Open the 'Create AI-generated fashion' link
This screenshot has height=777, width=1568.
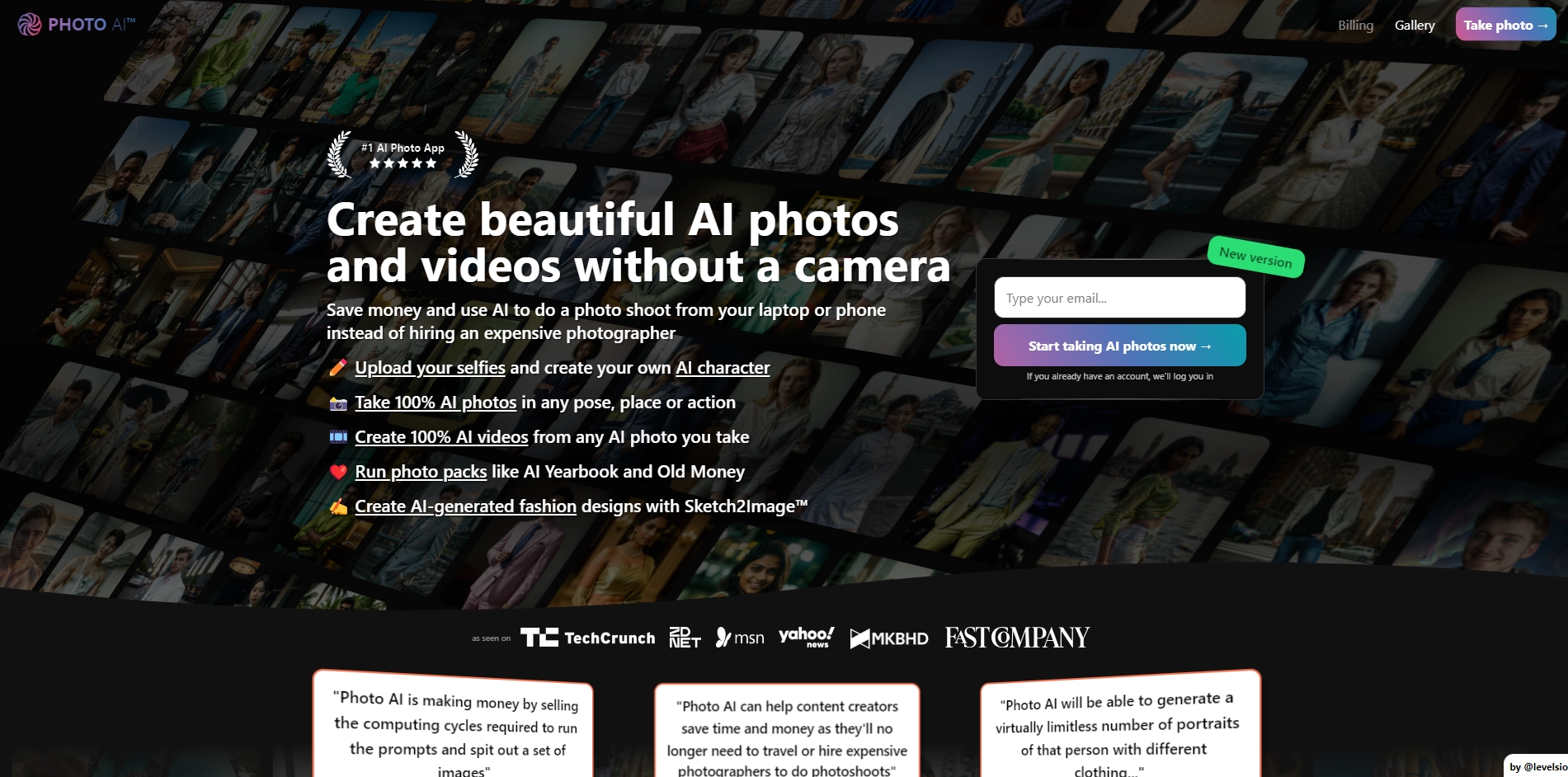point(465,506)
